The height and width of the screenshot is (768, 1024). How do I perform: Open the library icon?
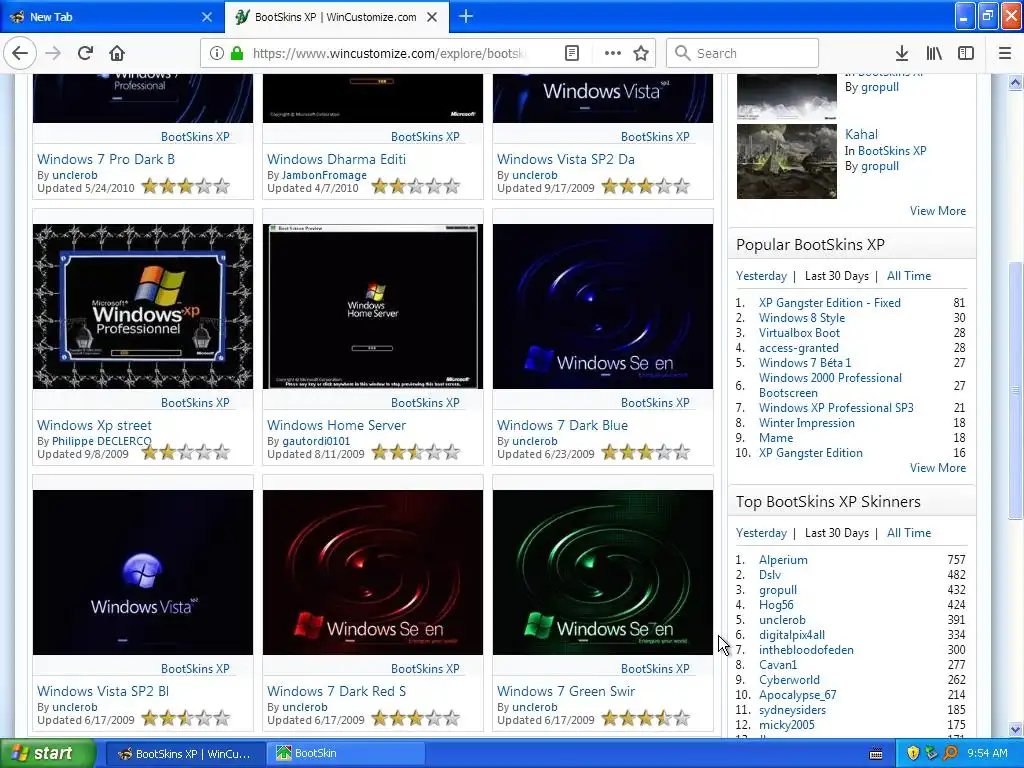(934, 53)
